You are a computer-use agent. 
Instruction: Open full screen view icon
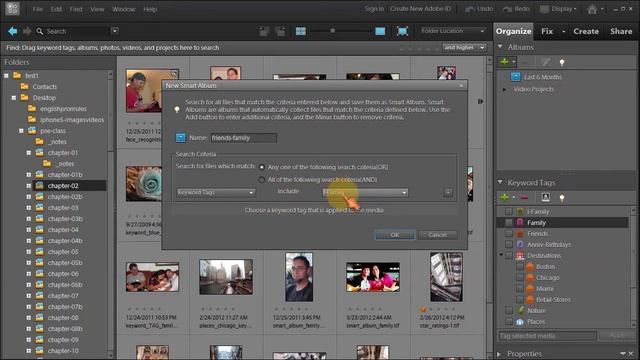[402, 31]
